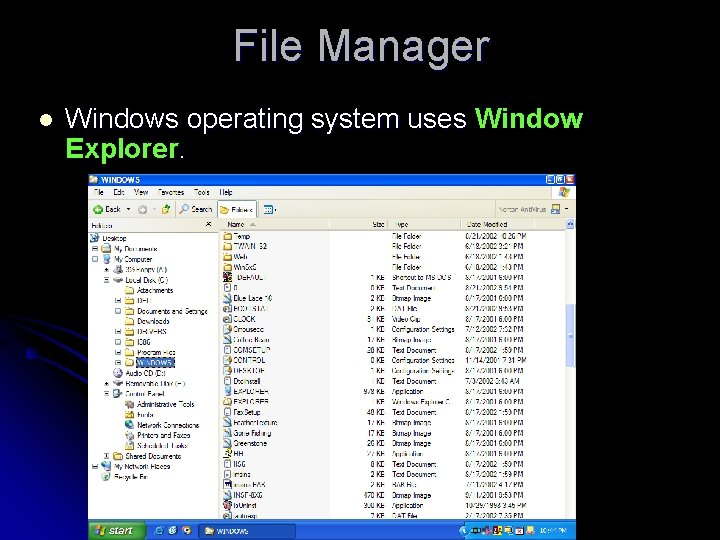Sort by the Size column header

[359, 225]
